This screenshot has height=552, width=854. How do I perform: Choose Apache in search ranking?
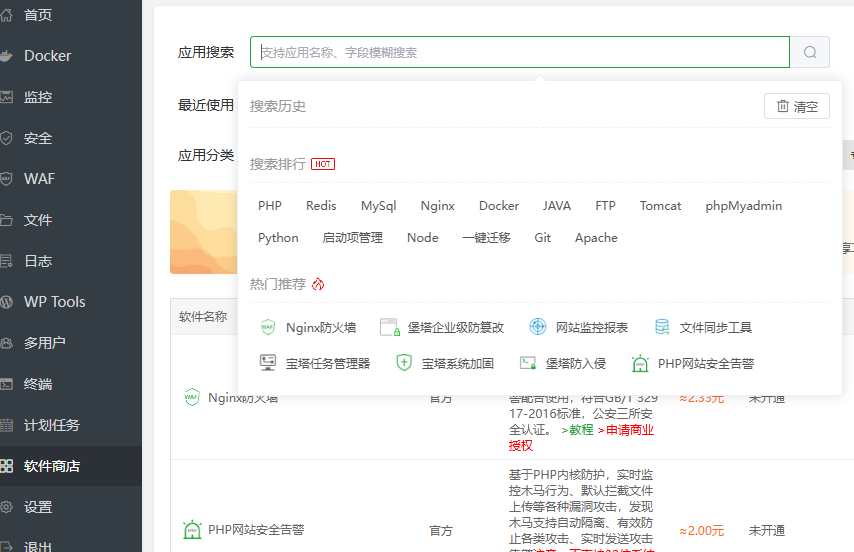[x=596, y=238]
